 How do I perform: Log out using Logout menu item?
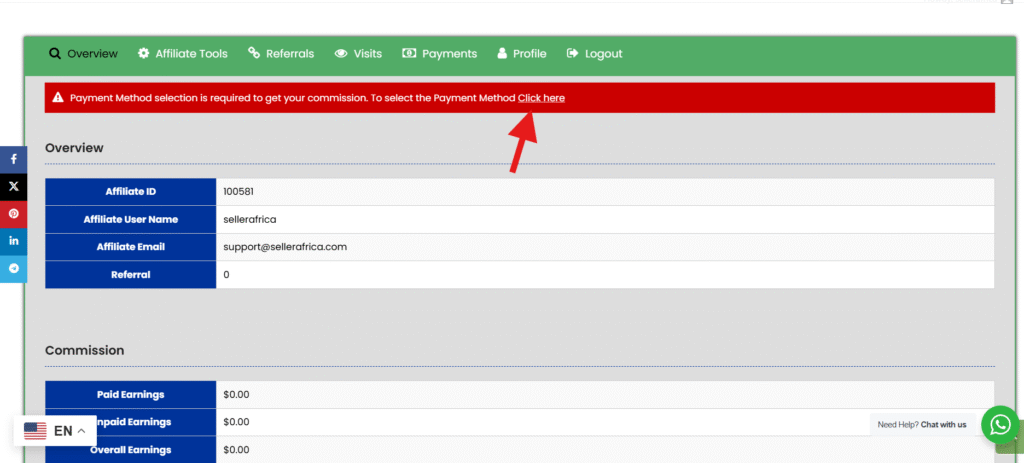pyautogui.click(x=594, y=53)
